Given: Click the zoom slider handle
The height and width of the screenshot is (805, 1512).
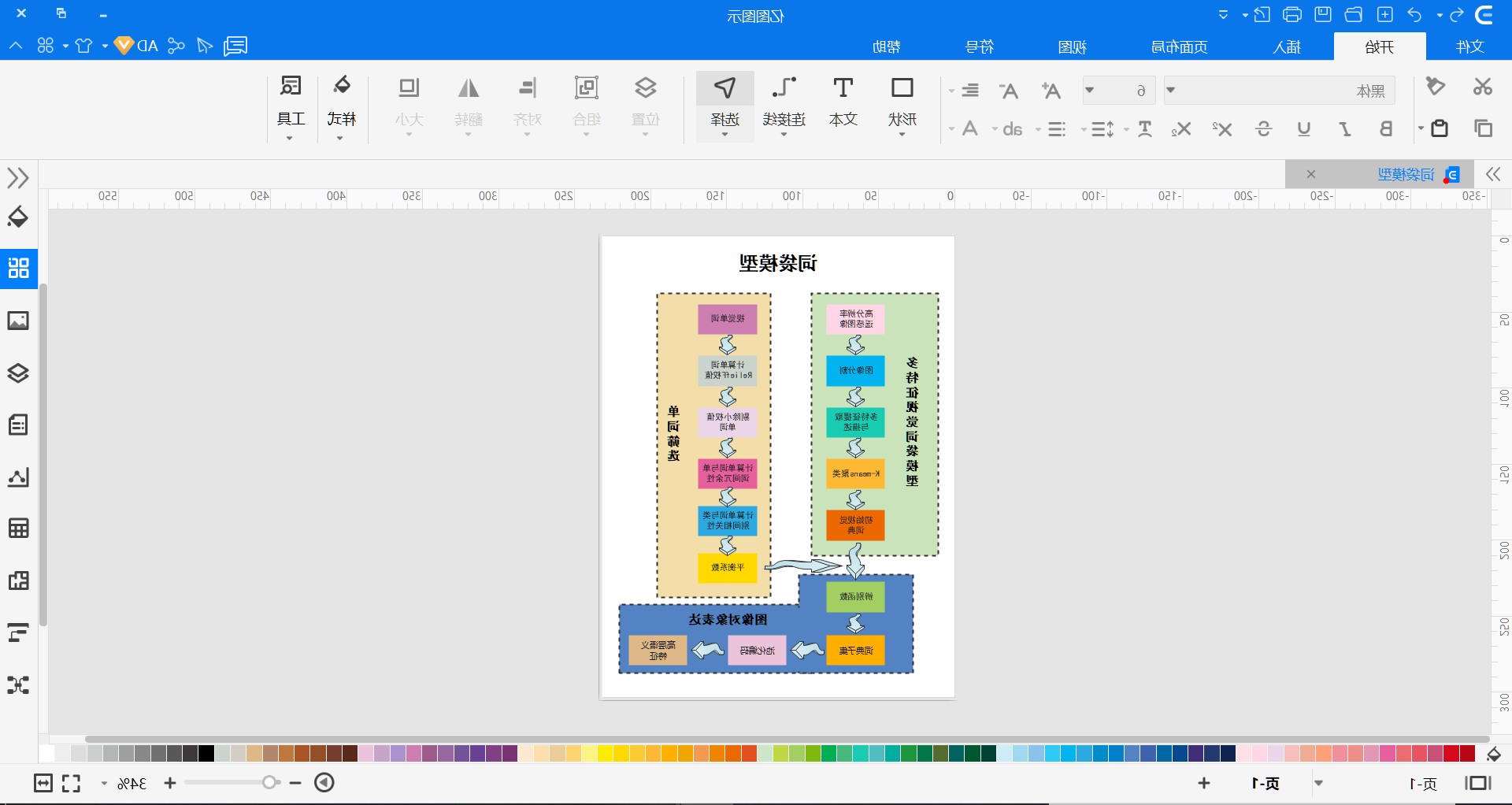Looking at the screenshot, I should [270, 782].
